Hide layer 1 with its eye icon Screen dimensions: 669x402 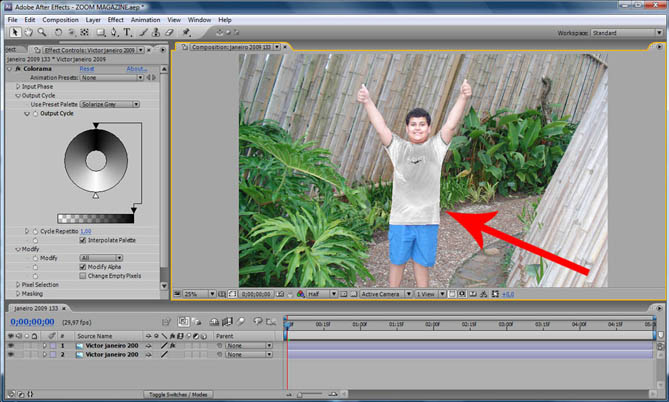(x=9, y=345)
